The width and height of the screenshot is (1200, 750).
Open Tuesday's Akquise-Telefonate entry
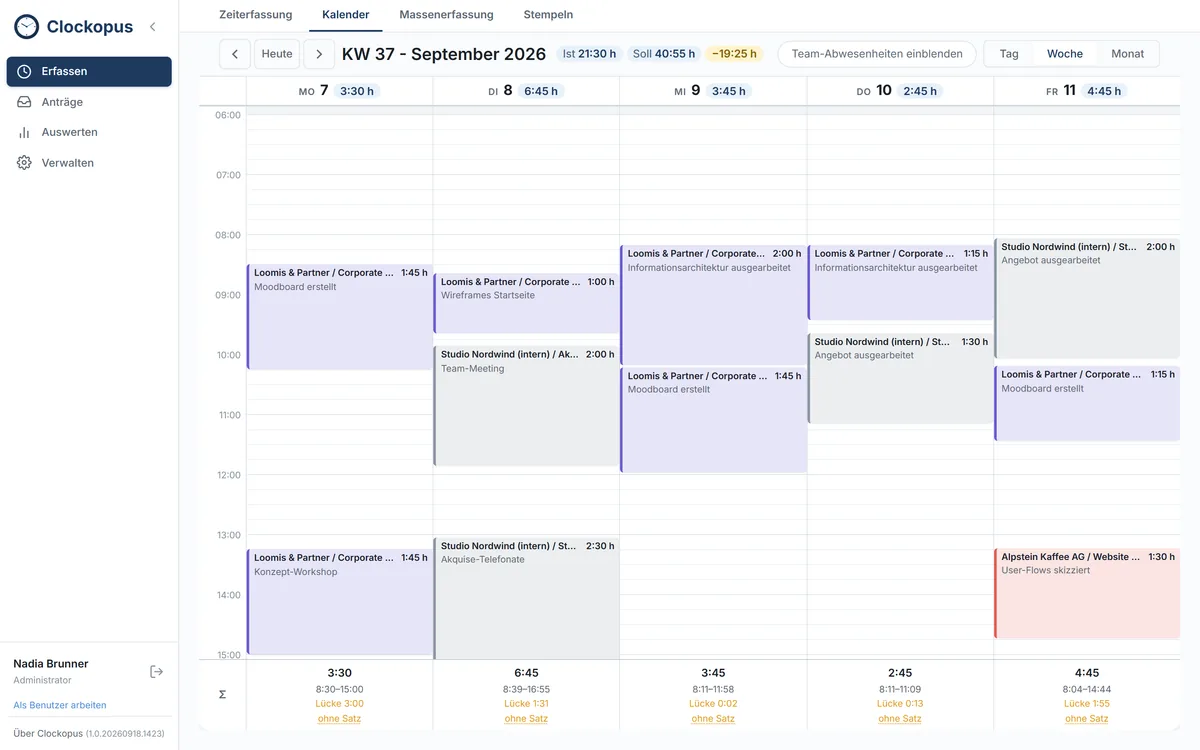pyautogui.click(x=526, y=599)
